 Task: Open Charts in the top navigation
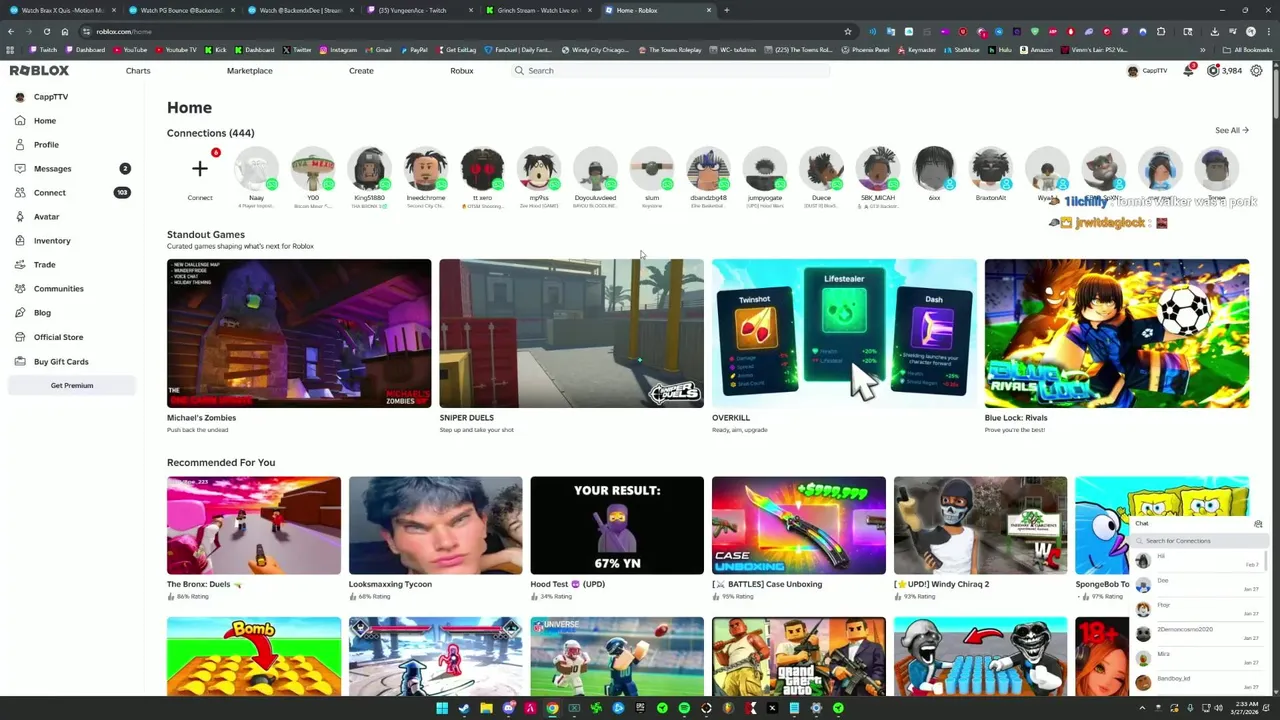[138, 71]
